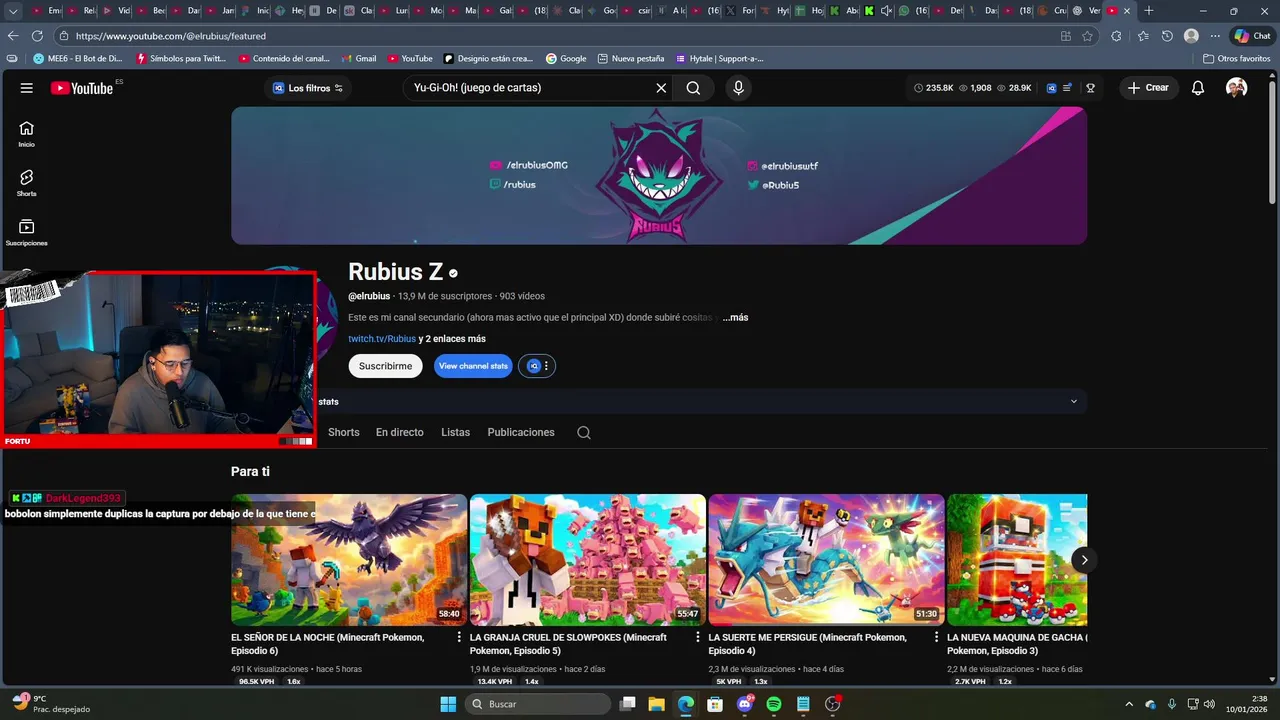This screenshot has height=720, width=1280.
Task: Click the browser address bar URL
Action: point(170,36)
